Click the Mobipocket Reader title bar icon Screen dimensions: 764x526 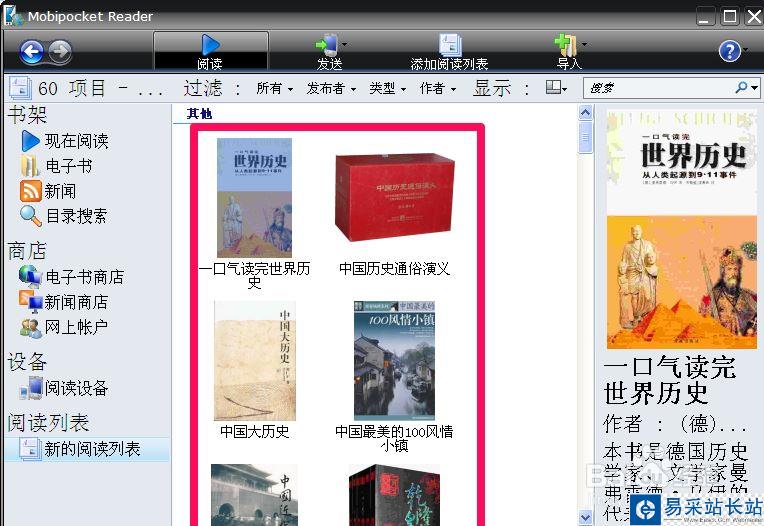tap(13, 16)
